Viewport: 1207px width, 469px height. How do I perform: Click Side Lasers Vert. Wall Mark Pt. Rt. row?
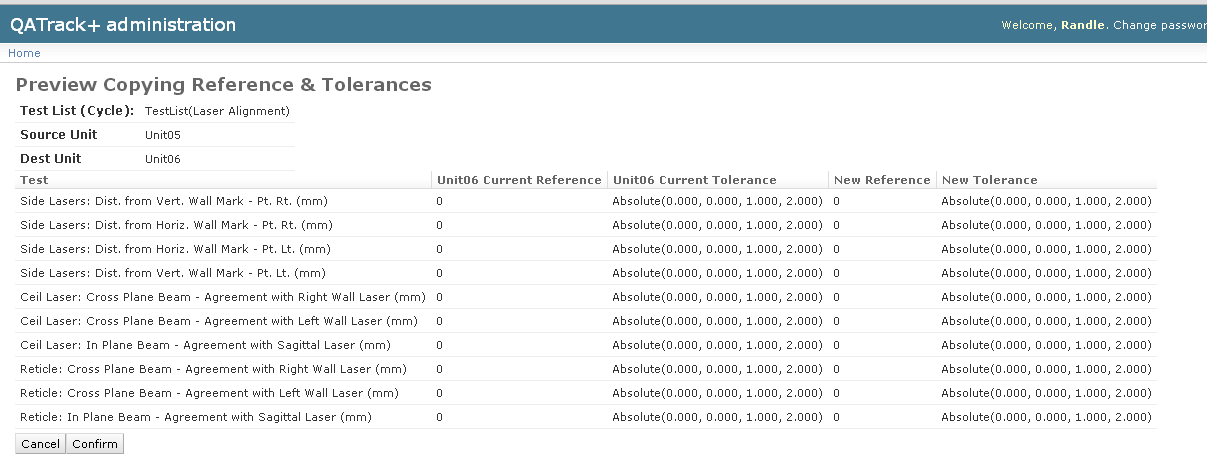175,201
